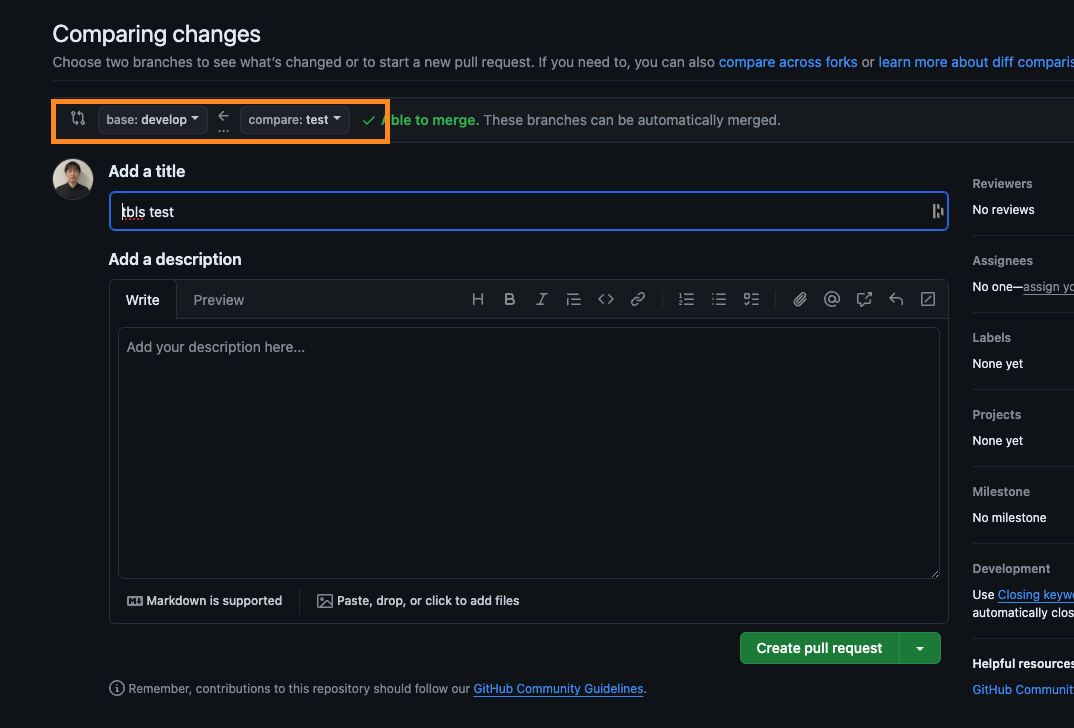Image resolution: width=1074 pixels, height=728 pixels.
Task: Insert a numbered list
Action: [686, 299]
